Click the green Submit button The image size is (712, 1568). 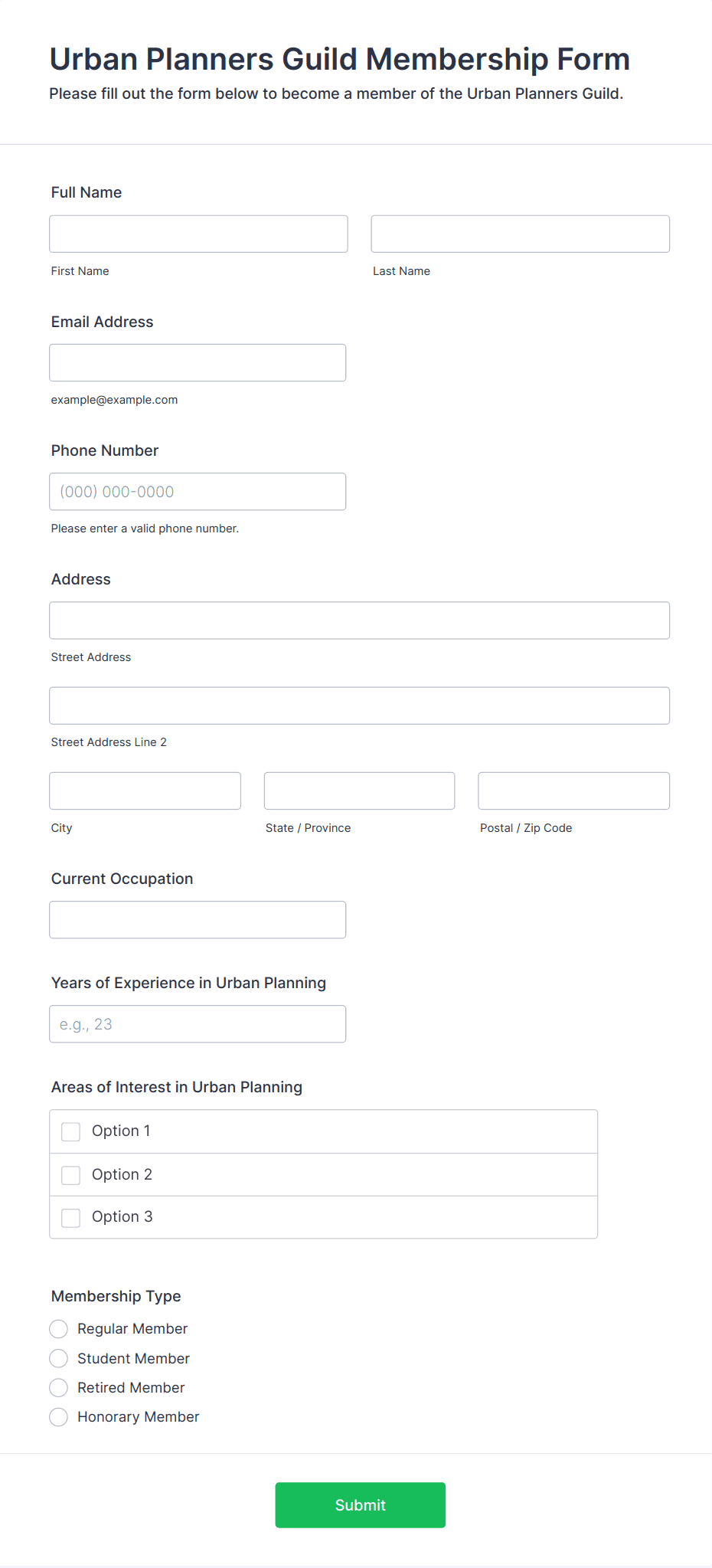click(360, 1504)
